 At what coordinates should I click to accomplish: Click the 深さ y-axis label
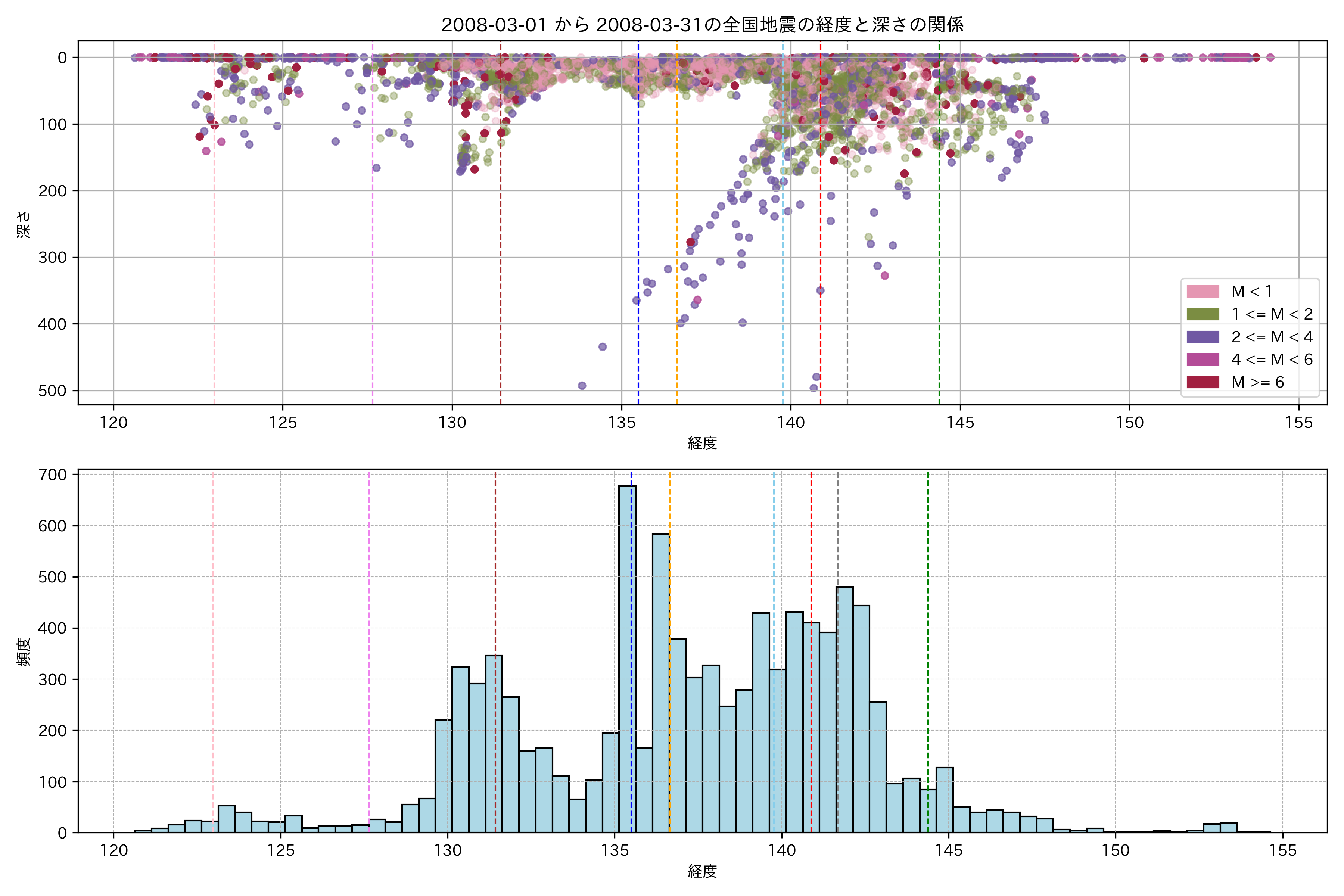24,224
